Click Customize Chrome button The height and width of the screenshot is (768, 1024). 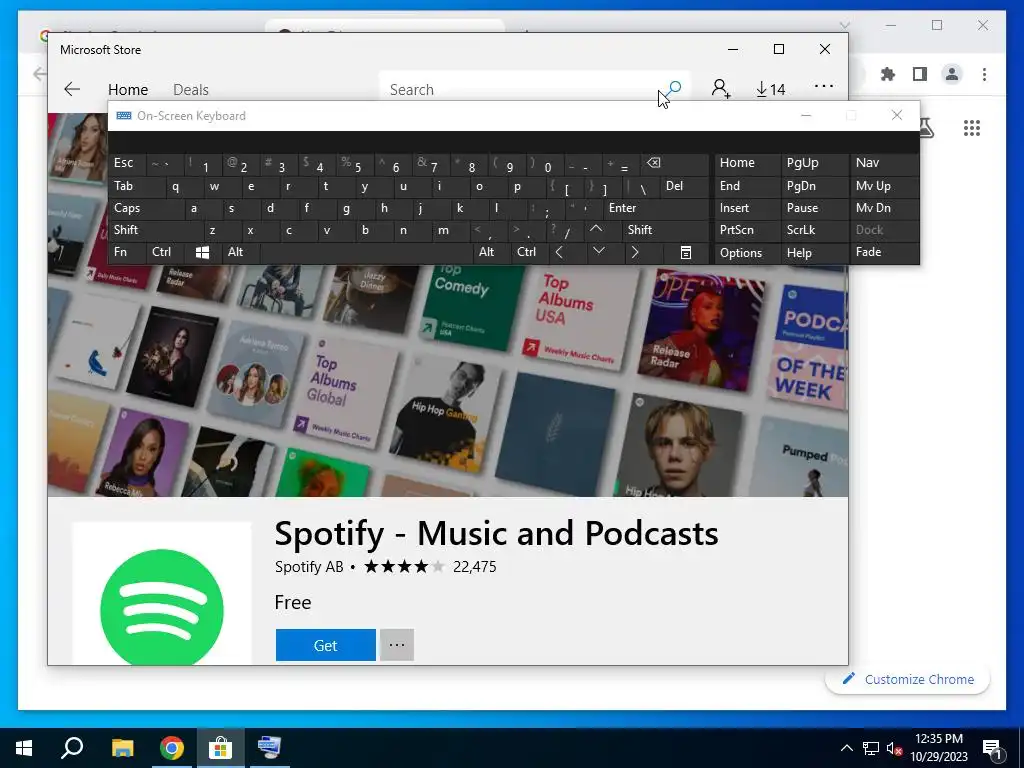pos(908,679)
